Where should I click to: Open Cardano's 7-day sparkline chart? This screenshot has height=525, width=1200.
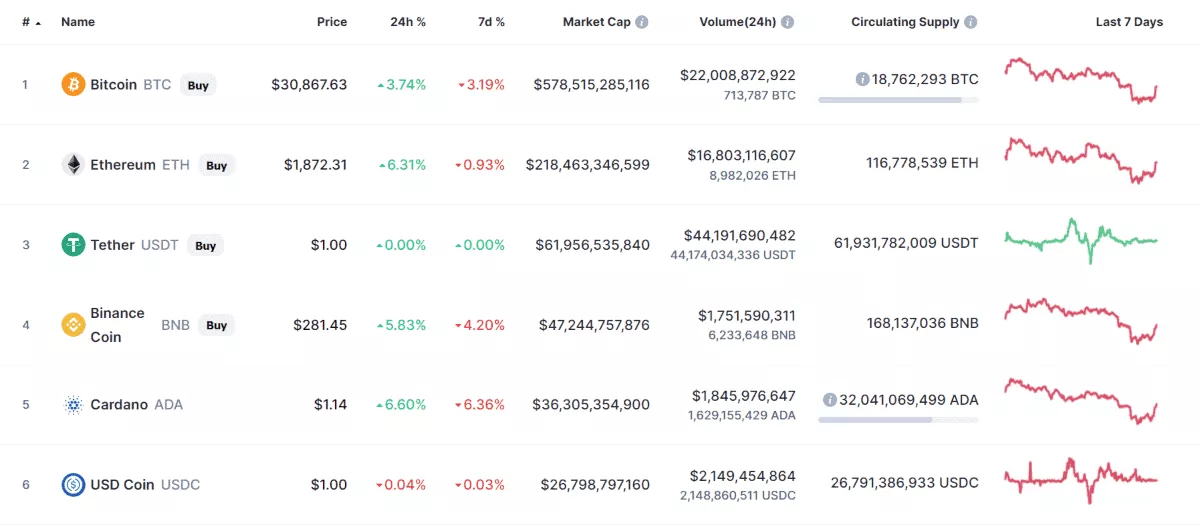point(1081,401)
